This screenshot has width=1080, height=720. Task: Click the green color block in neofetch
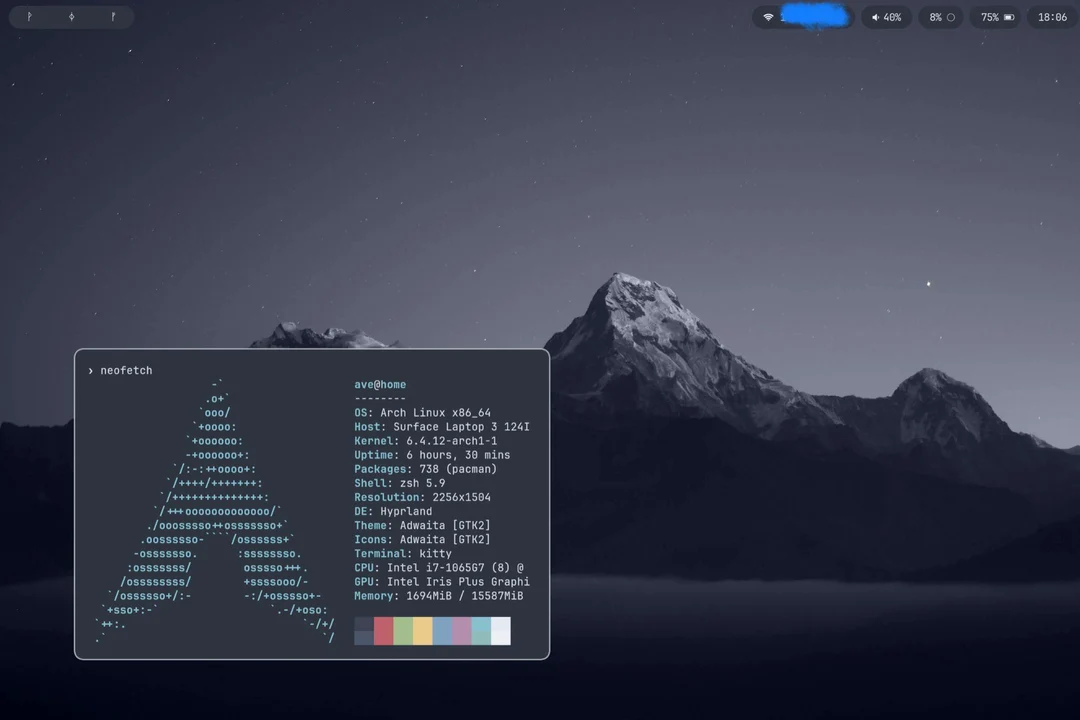point(403,631)
